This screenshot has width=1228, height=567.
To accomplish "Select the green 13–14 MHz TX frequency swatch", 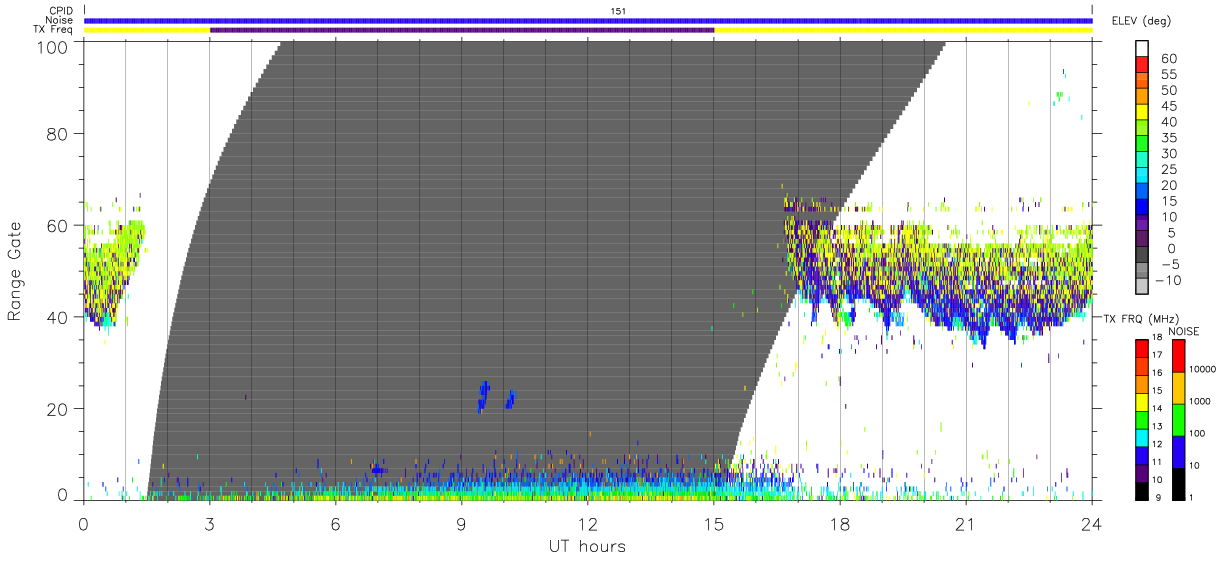I will coord(1142,419).
